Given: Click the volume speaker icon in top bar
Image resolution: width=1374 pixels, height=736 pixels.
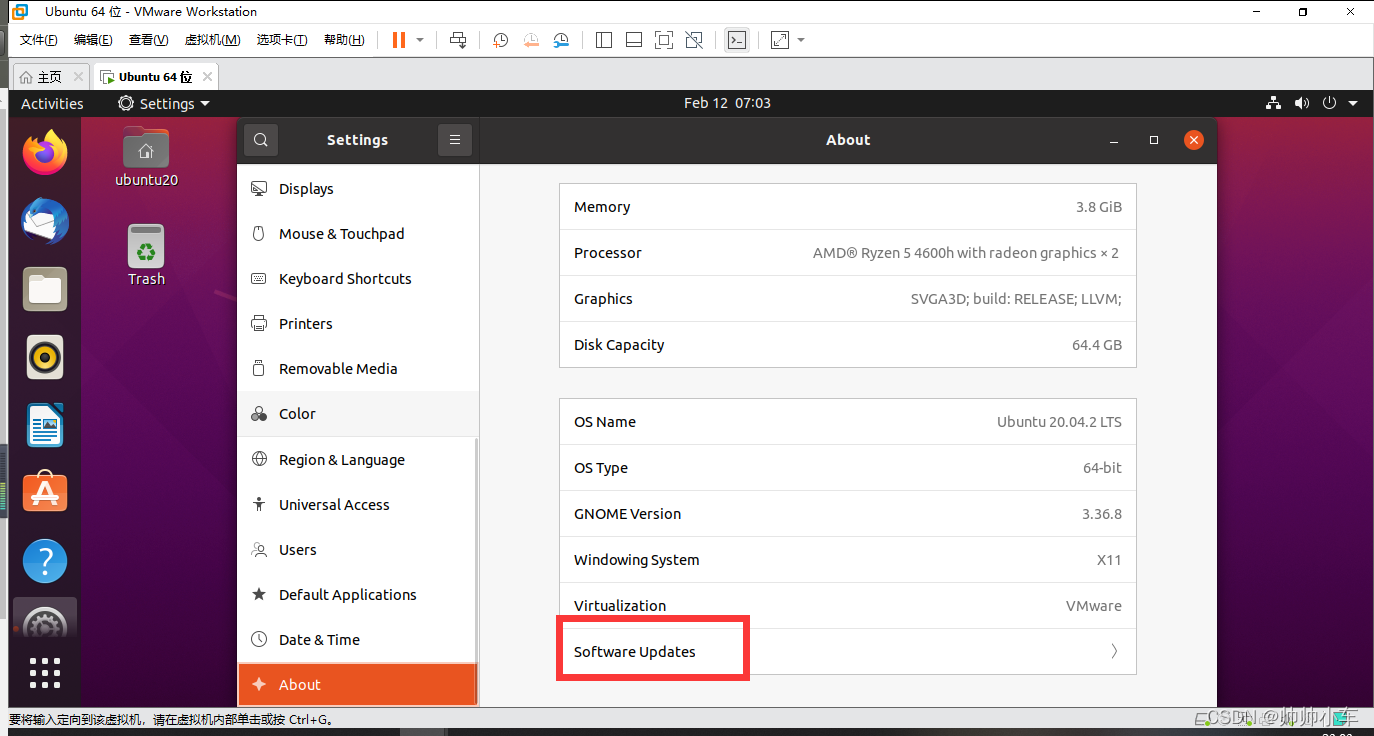Looking at the screenshot, I should click(x=1301, y=103).
